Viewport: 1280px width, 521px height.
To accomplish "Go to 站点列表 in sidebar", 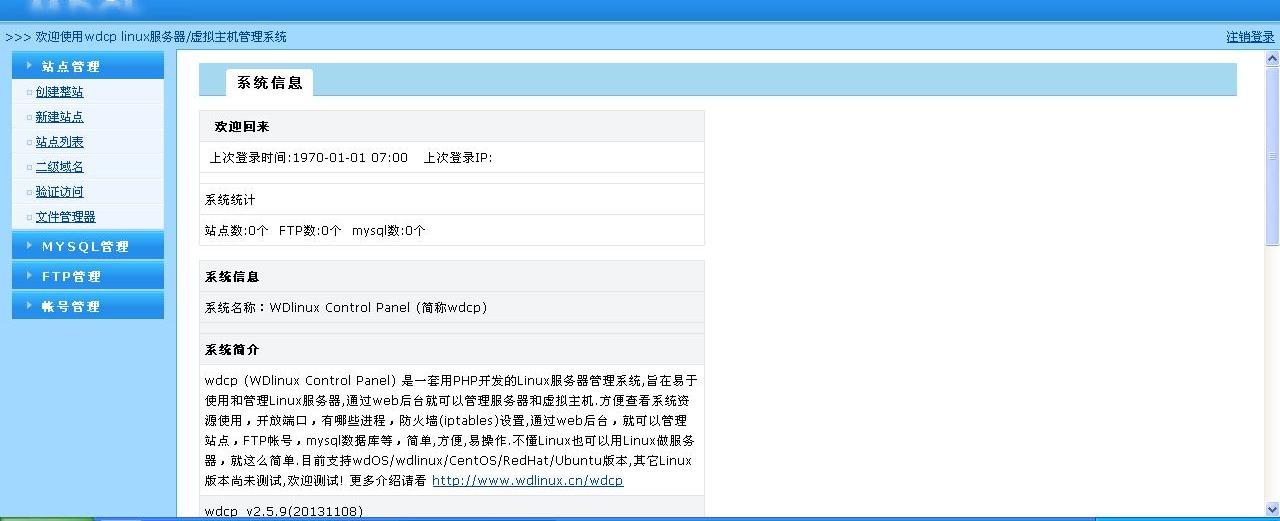I will click(59, 142).
